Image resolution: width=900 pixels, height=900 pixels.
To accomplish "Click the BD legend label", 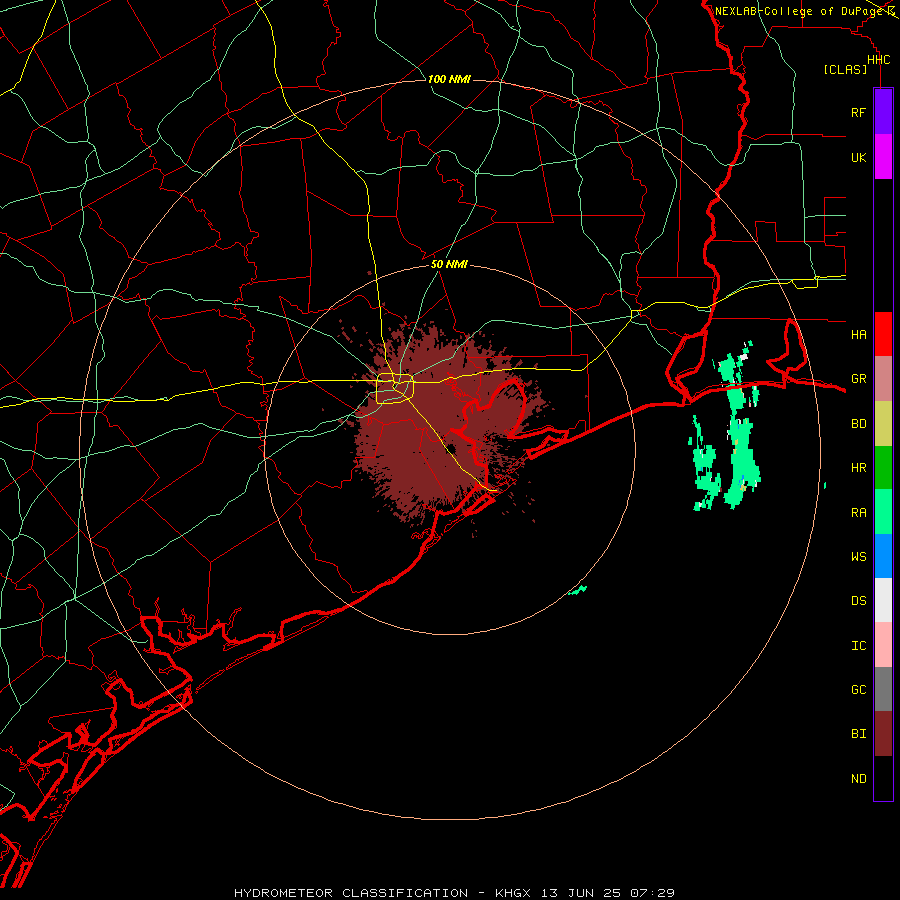I will pos(858,424).
